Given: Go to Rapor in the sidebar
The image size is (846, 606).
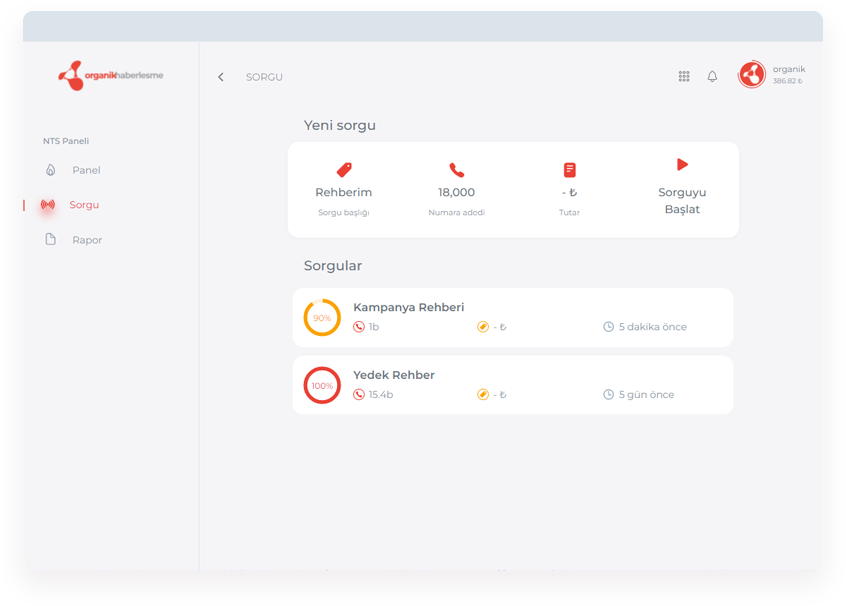Looking at the screenshot, I should (87, 240).
